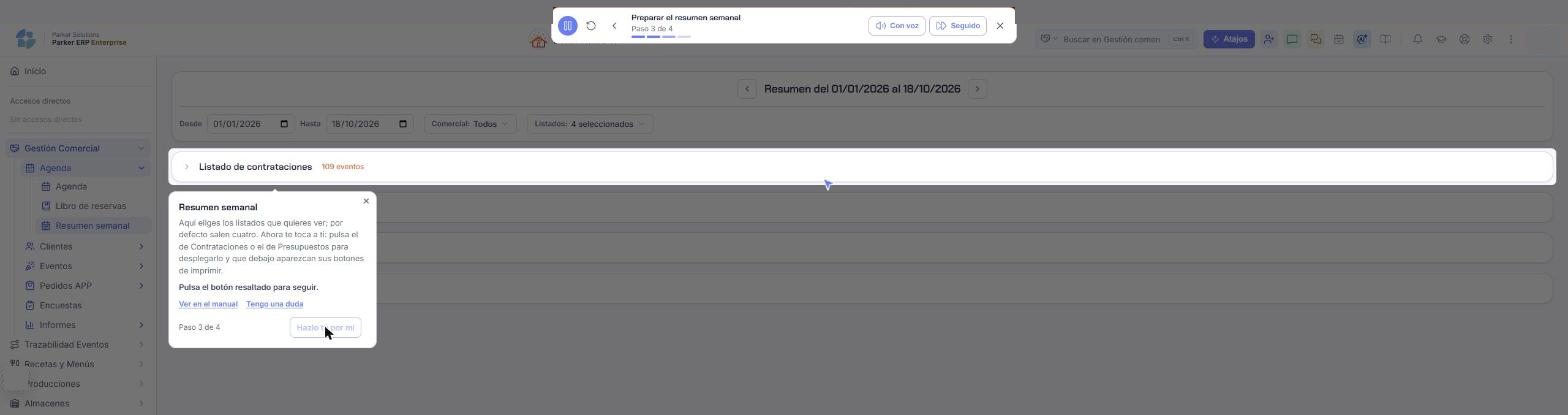Click the Parker ERP Enterprise logo
Image resolution: width=1568 pixels, height=415 pixels.
pyautogui.click(x=70, y=38)
